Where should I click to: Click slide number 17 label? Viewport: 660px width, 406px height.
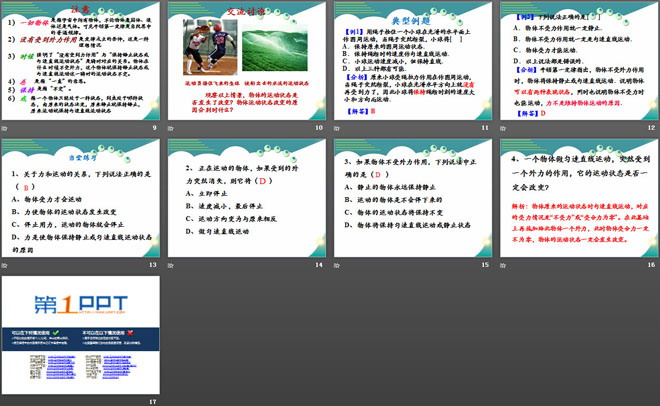[153, 402]
